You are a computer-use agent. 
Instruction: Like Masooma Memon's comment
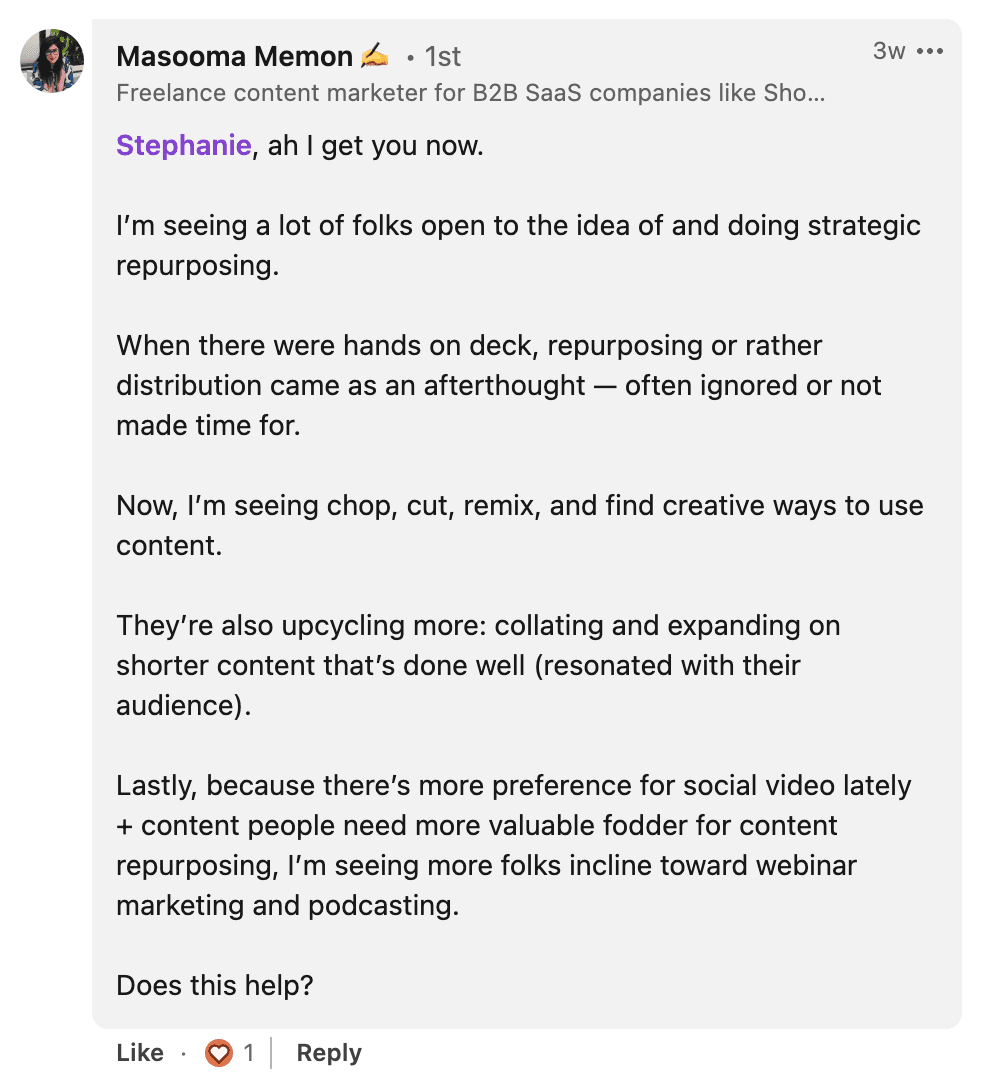140,1053
